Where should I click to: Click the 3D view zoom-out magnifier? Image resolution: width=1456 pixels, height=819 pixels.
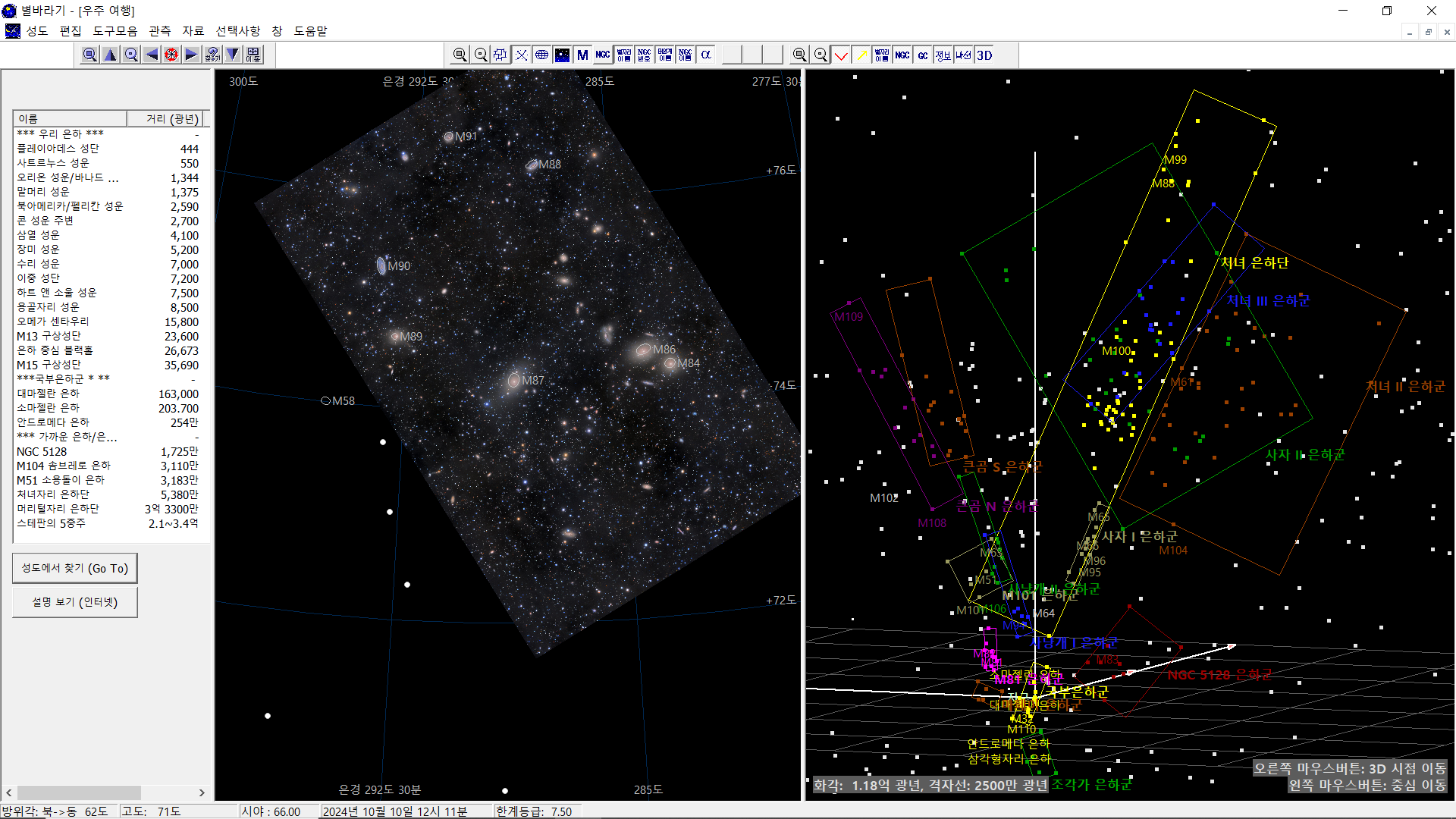pos(820,55)
